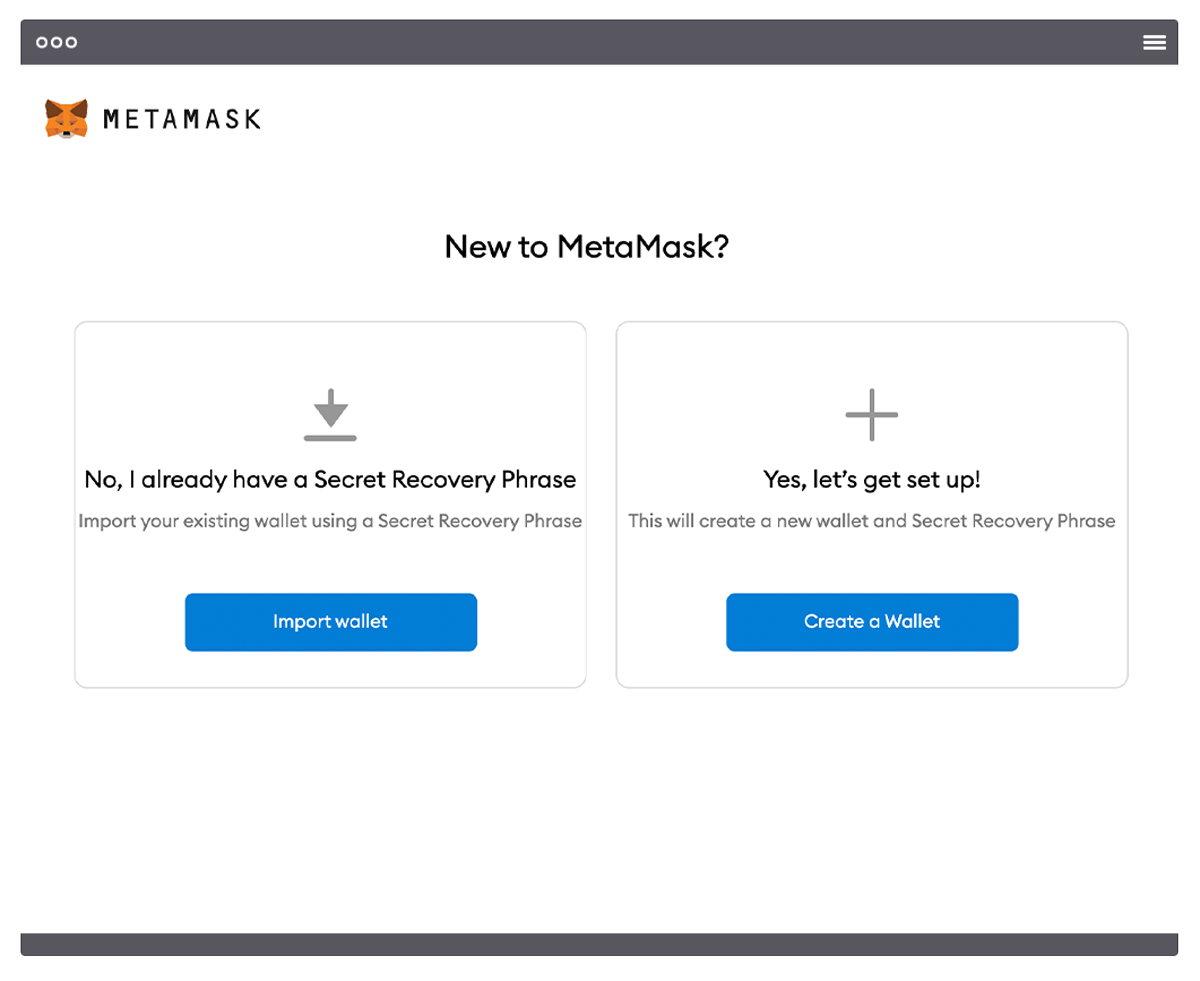The height and width of the screenshot is (981, 1200).
Task: Click 'No, I already have a Secret Recovery Phrase' heading
Action: pyautogui.click(x=330, y=480)
